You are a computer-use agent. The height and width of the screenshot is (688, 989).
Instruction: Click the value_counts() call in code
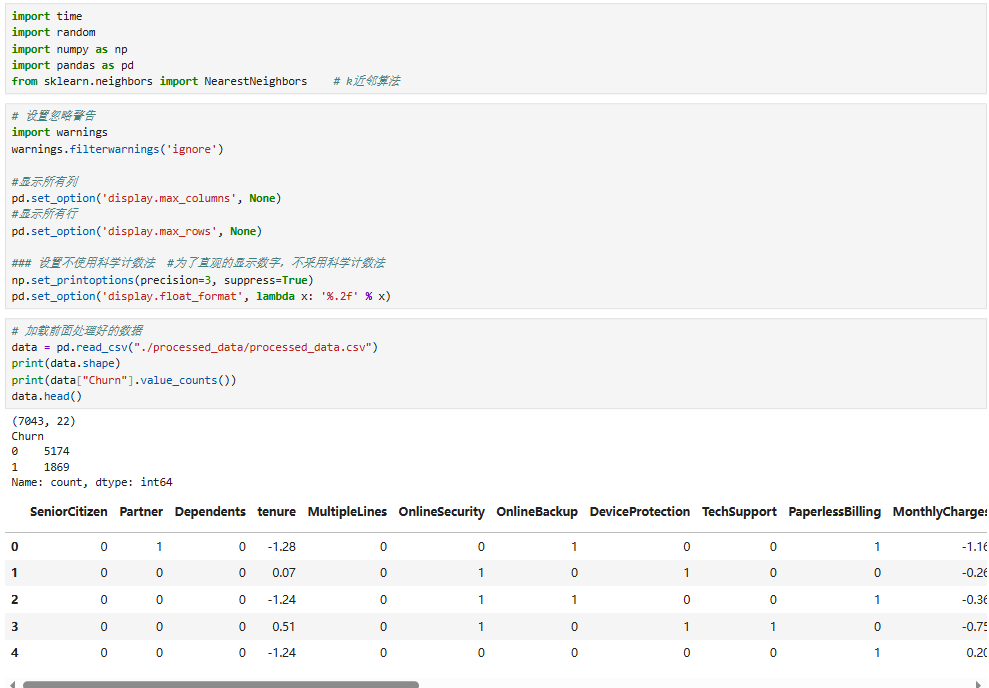pyautogui.click(x=185, y=380)
